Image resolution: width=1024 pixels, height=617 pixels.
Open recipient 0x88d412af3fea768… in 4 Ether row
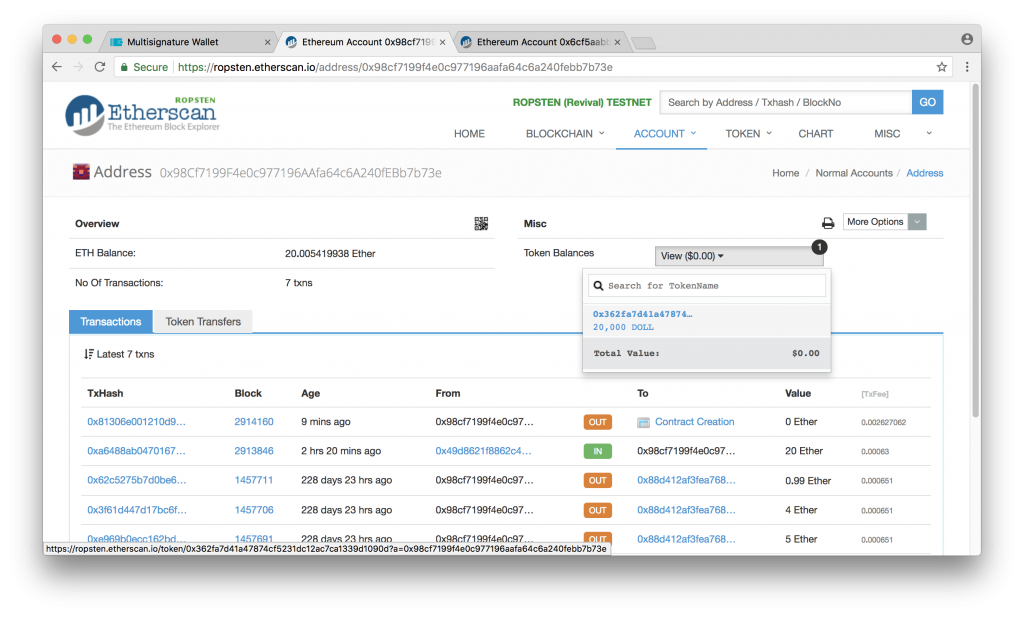coord(686,509)
